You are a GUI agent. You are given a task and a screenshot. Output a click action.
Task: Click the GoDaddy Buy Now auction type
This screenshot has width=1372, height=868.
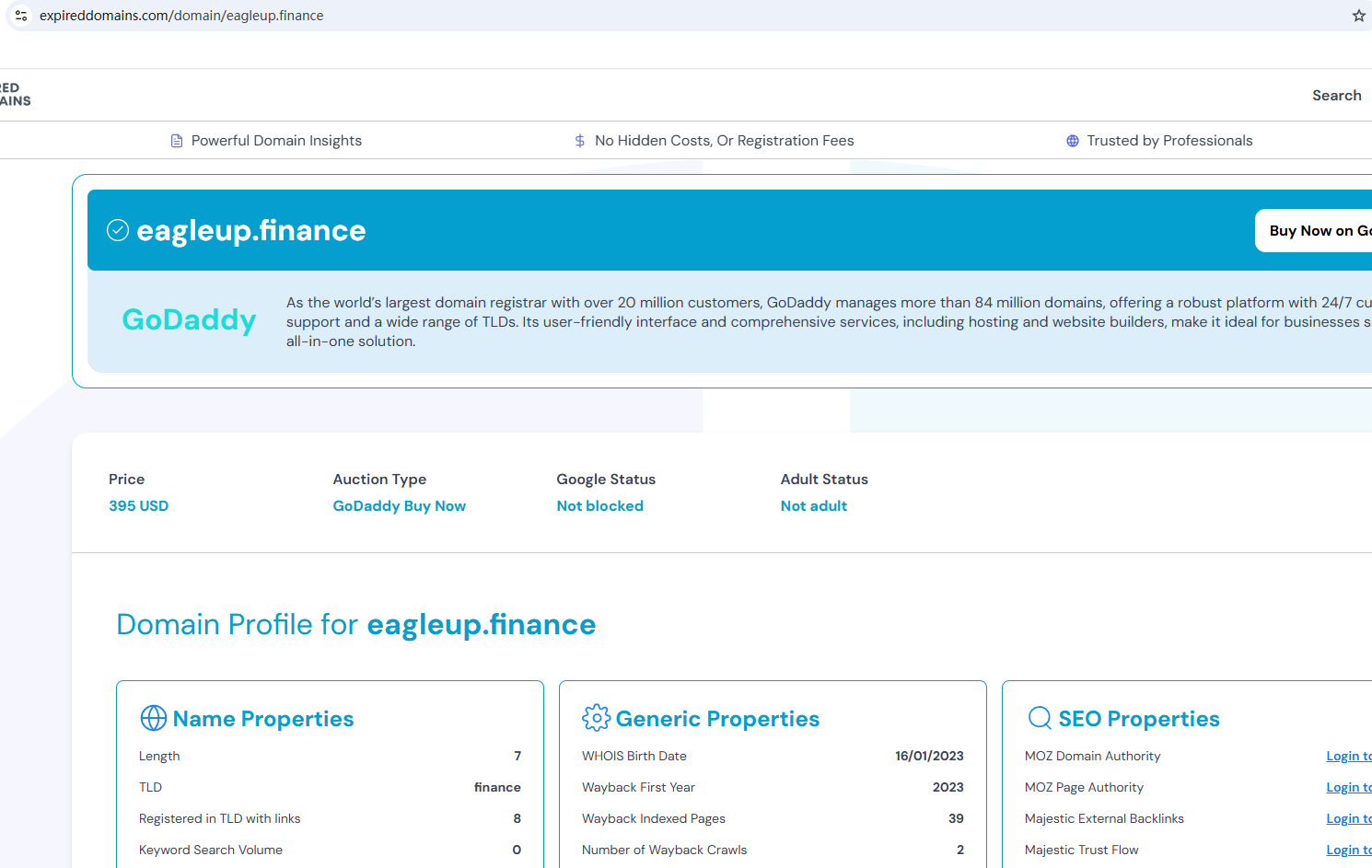(x=400, y=506)
